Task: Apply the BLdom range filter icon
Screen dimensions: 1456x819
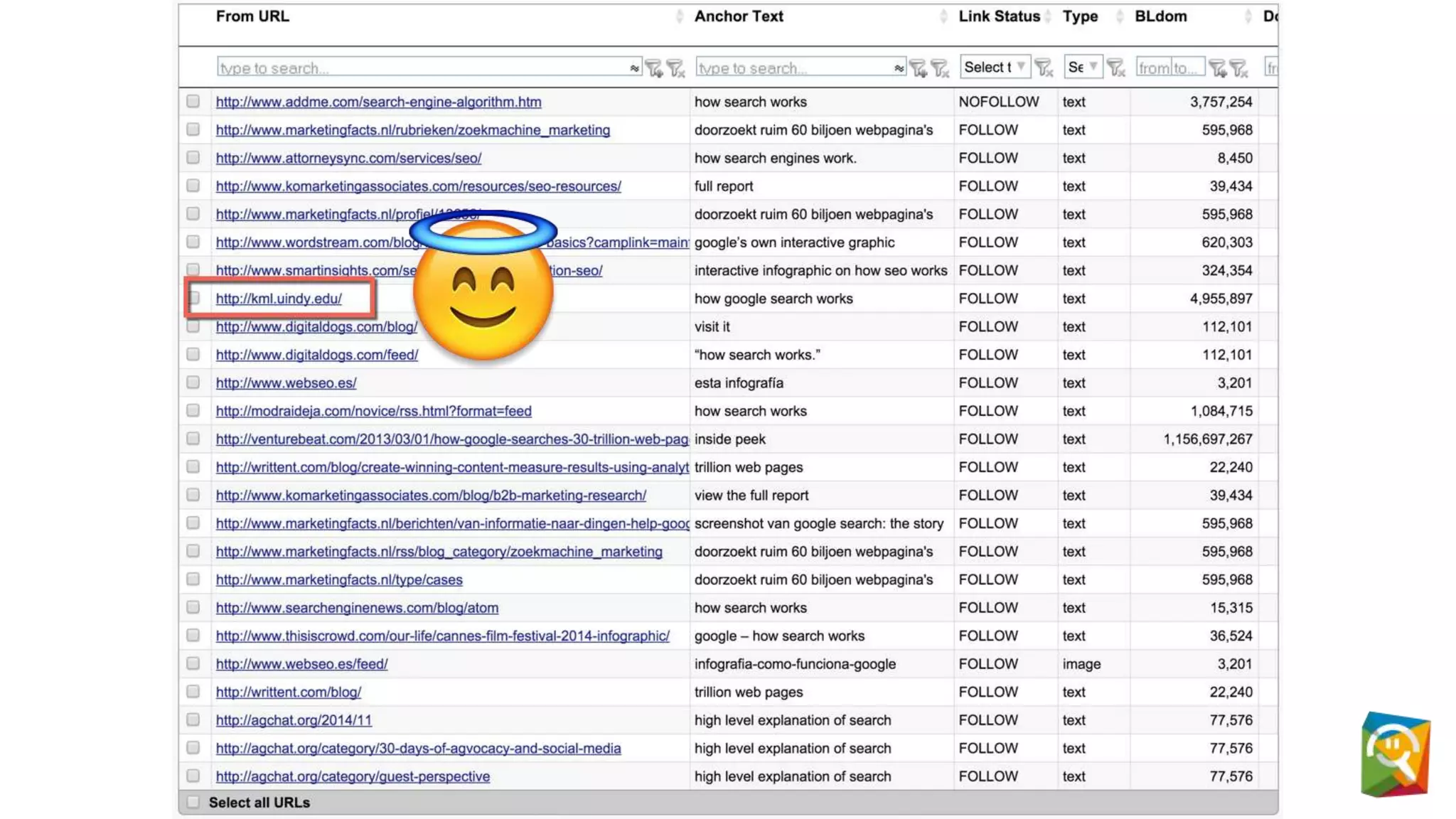Action: pyautogui.click(x=1217, y=68)
